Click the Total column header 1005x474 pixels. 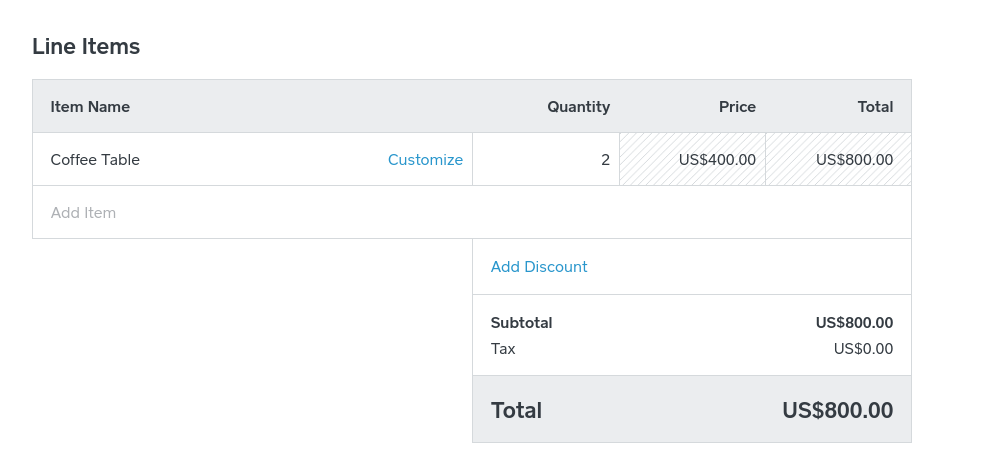click(875, 107)
